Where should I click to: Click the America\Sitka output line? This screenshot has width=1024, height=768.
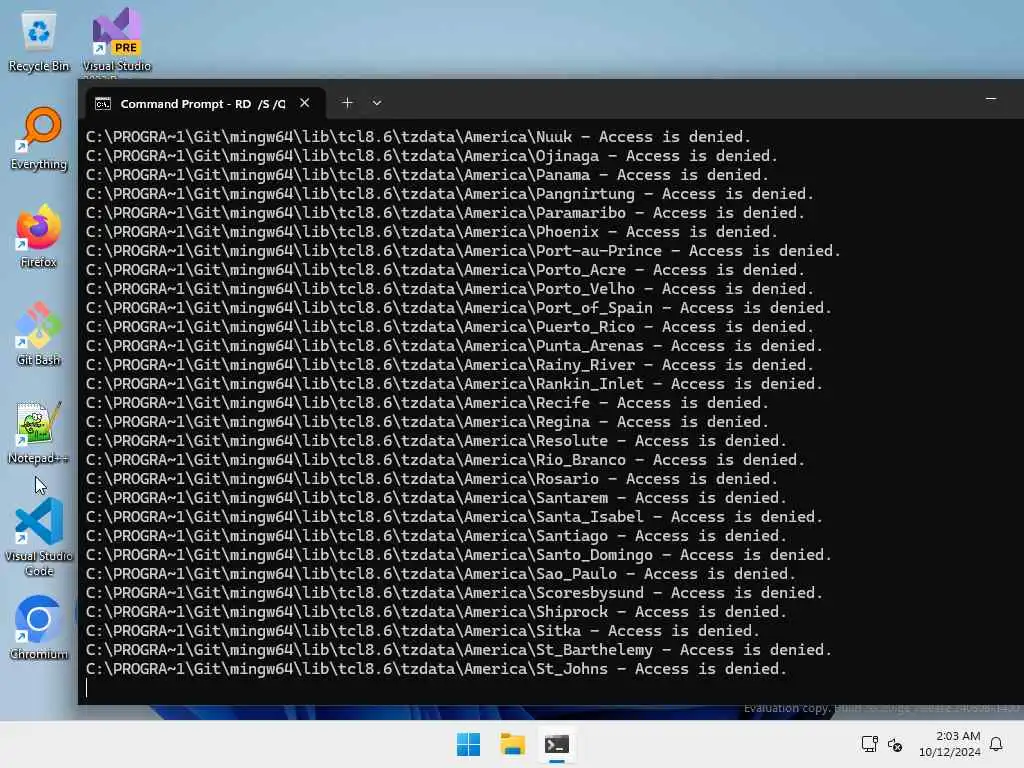tap(423, 631)
